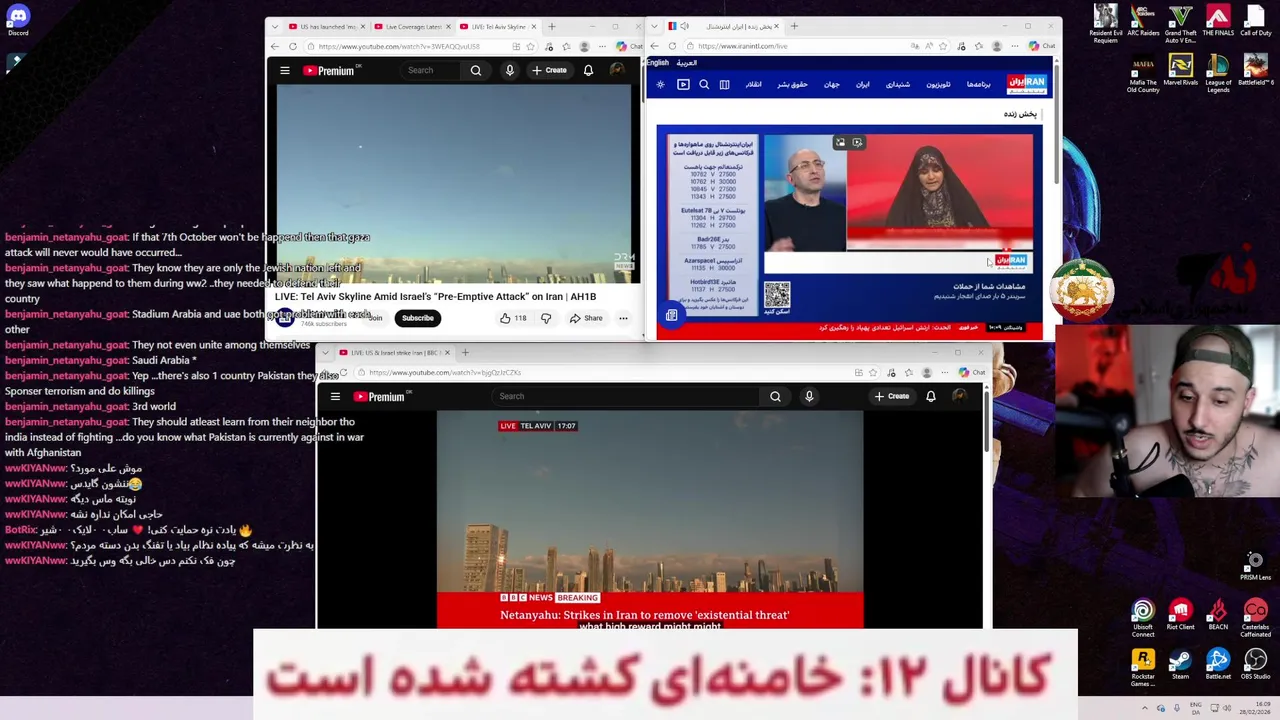The image size is (1280, 720).
Task: Open notifications bell in top YouTube window
Action: (x=588, y=70)
